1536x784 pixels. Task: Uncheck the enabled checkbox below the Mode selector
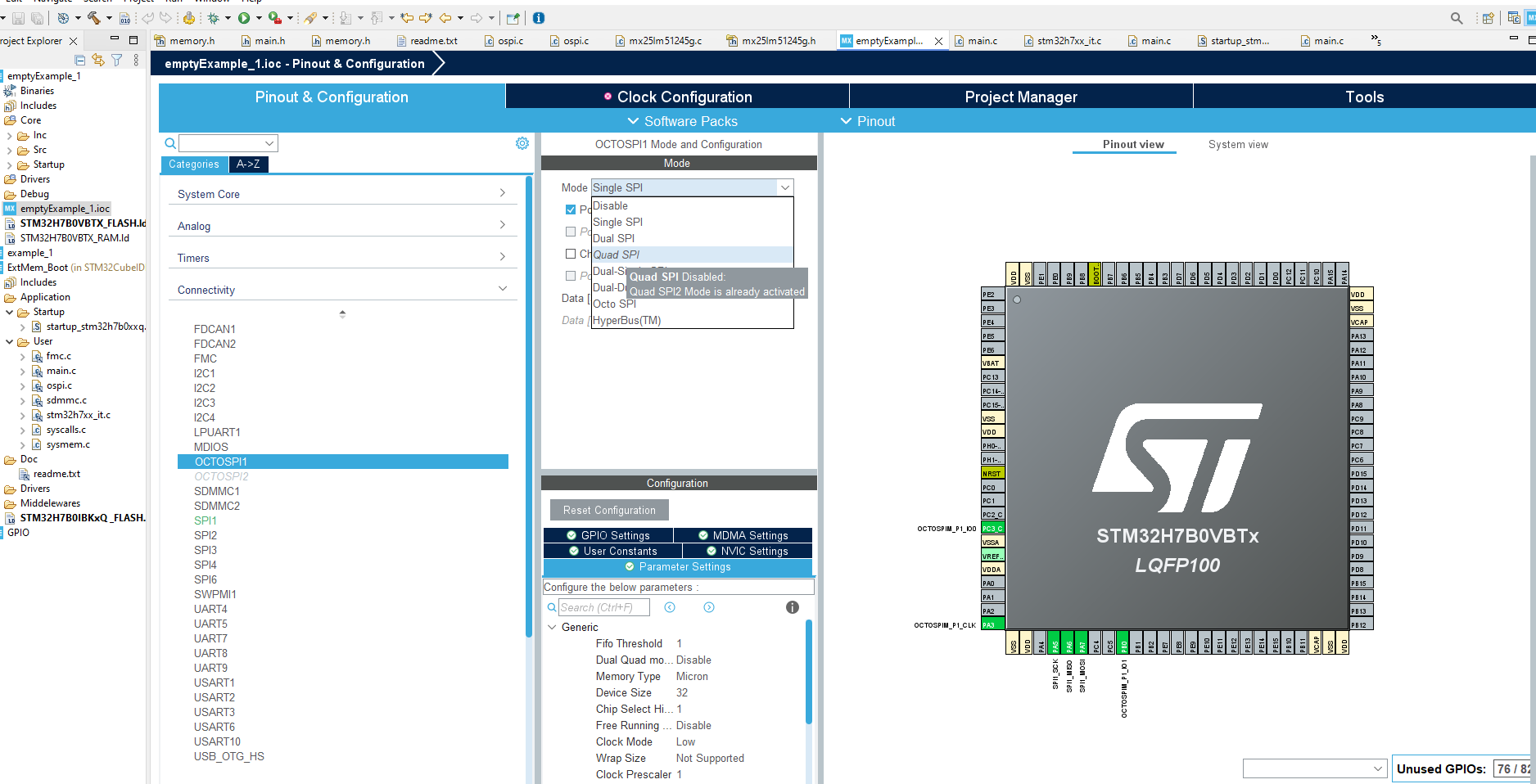(x=571, y=209)
